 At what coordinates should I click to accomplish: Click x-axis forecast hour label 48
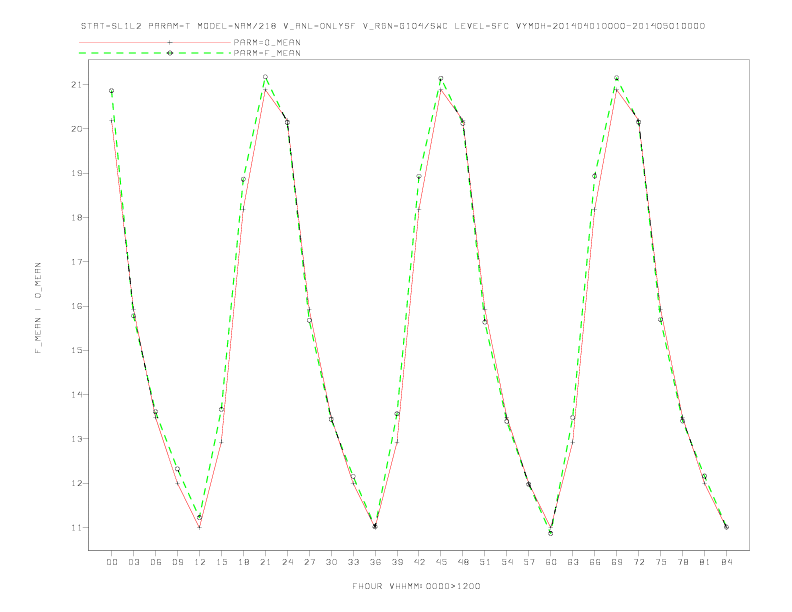point(463,562)
